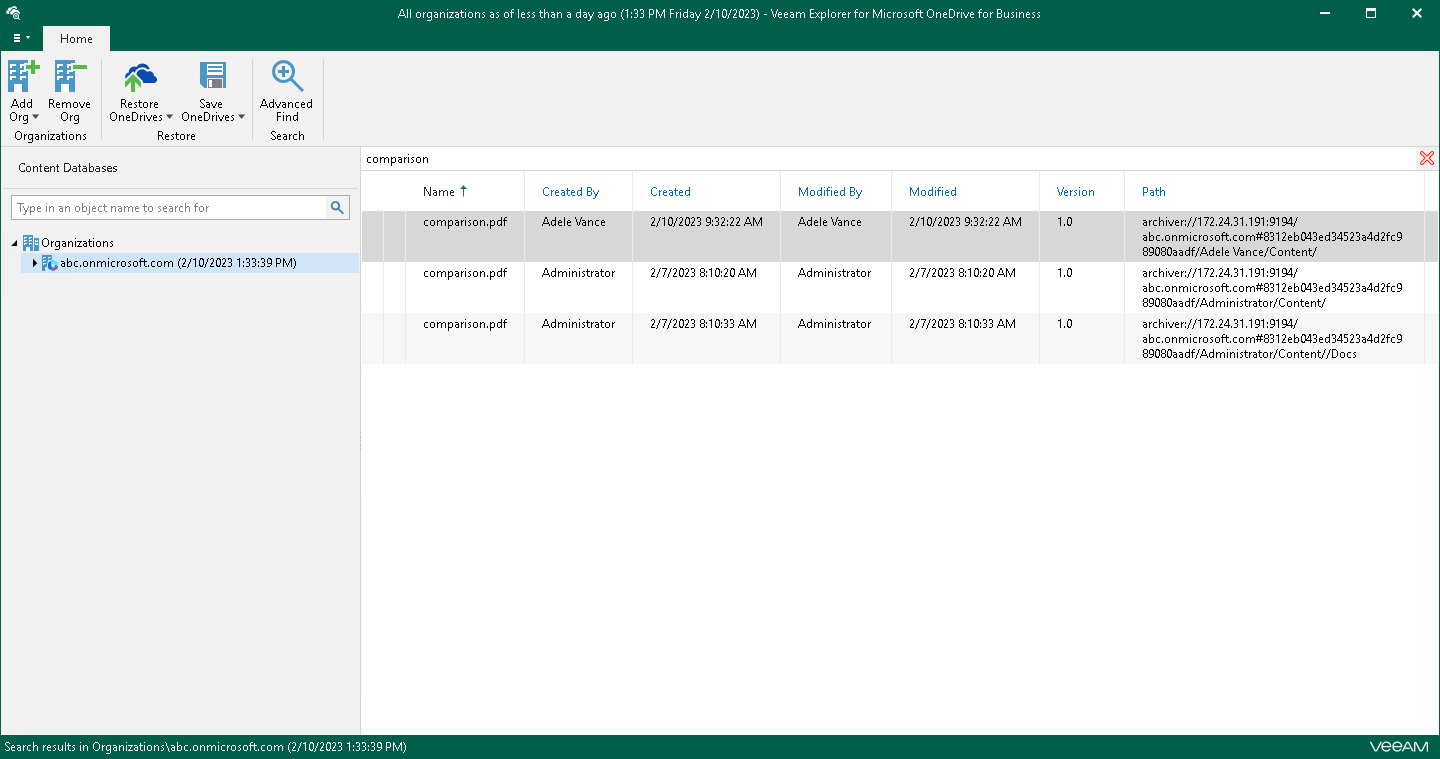Click the abc.onmicrosoft.com organization icon

click(x=50, y=263)
